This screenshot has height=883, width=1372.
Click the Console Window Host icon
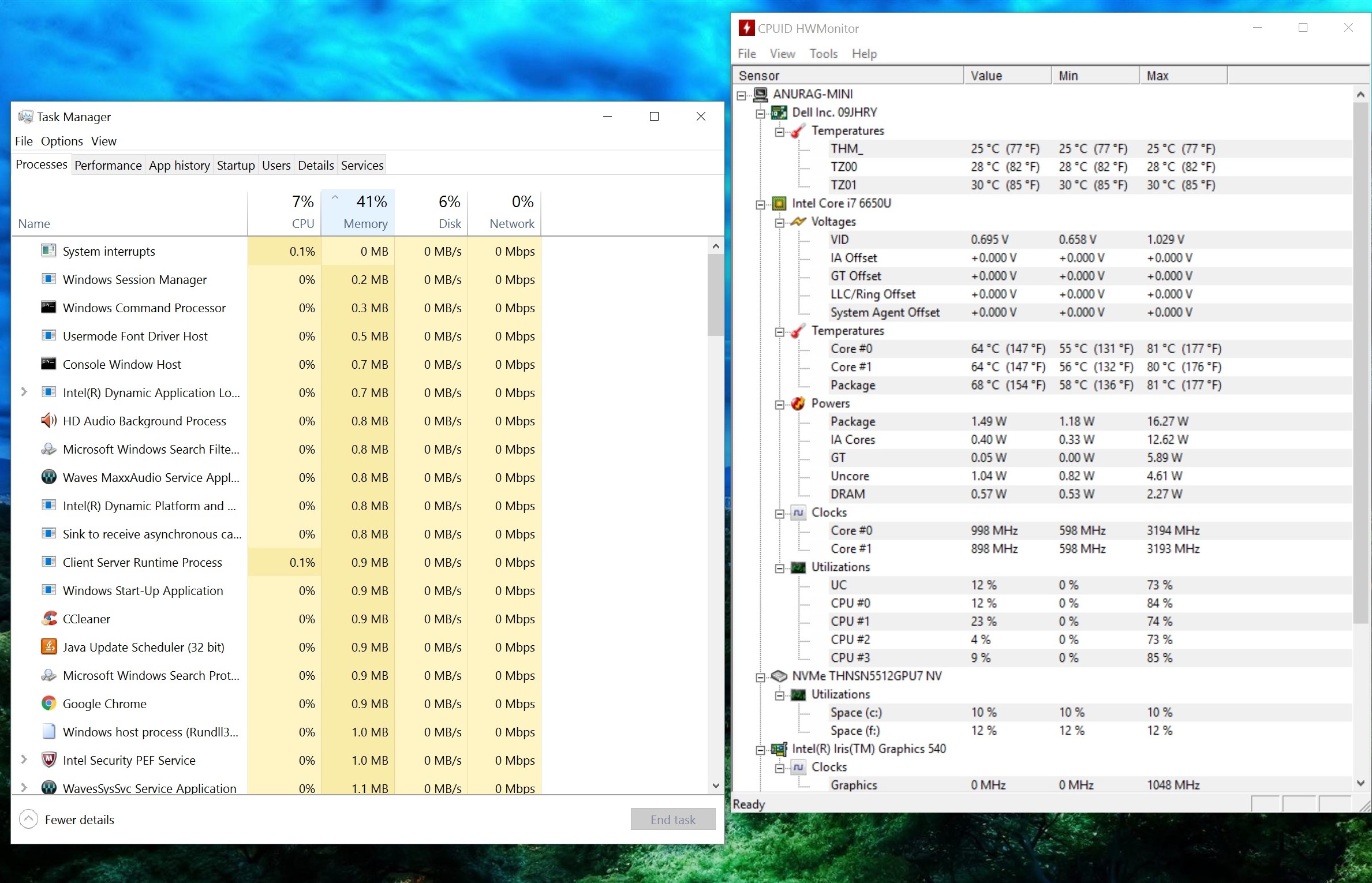49,364
